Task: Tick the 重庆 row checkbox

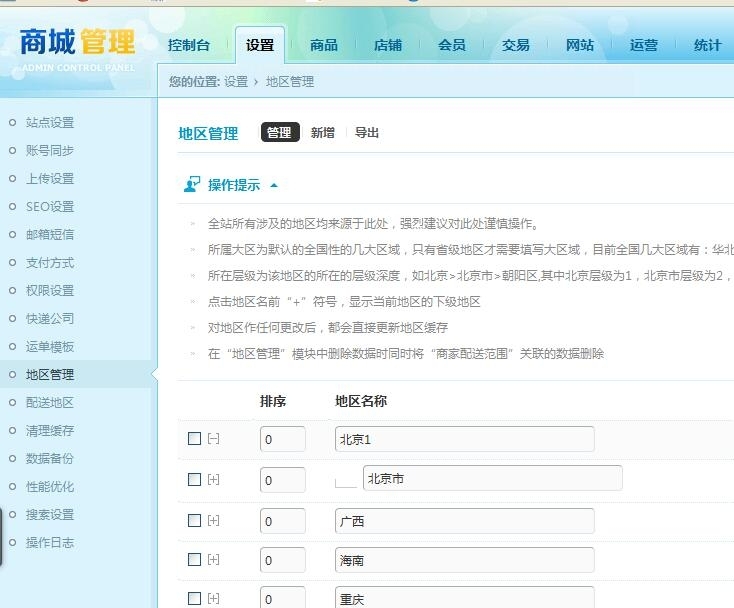Action: click(194, 598)
